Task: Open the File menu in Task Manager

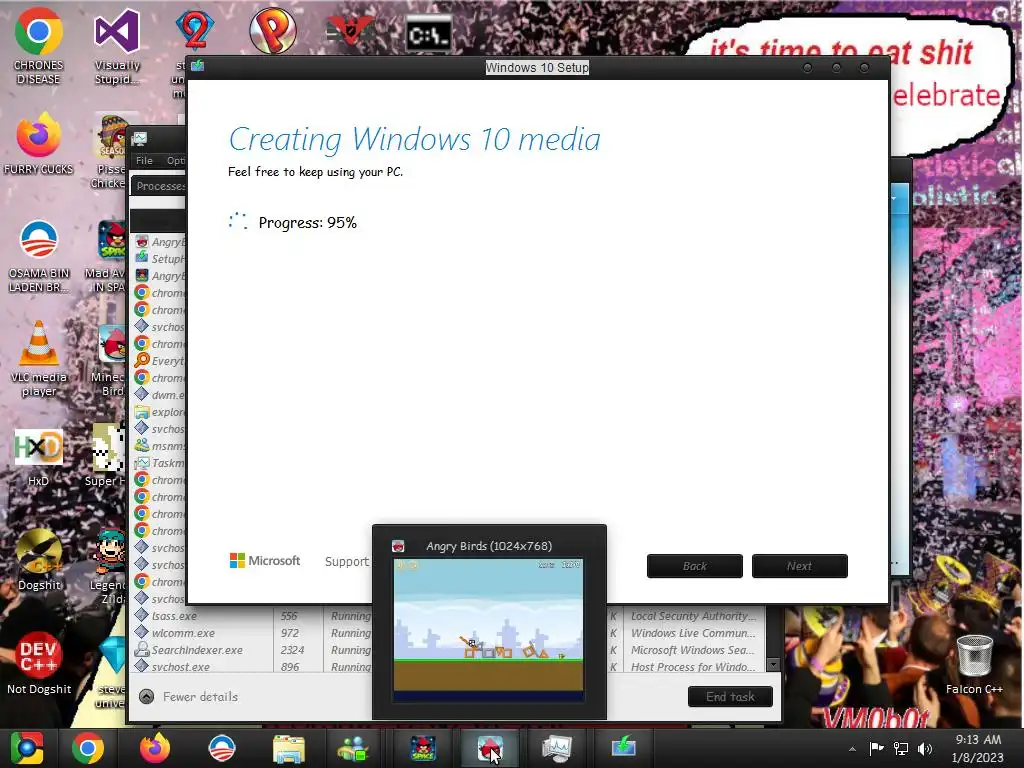Action: tap(144, 161)
